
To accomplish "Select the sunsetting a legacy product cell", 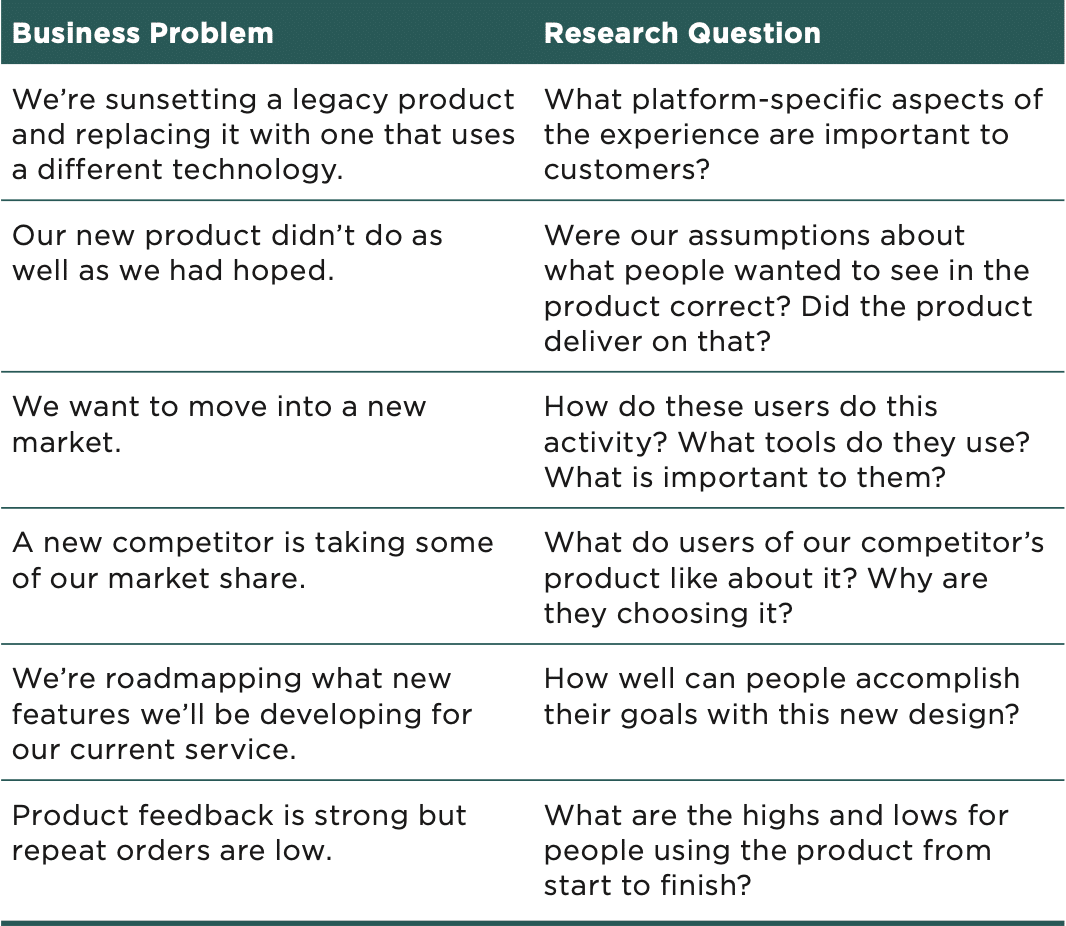I will pyautogui.click(x=263, y=134).
